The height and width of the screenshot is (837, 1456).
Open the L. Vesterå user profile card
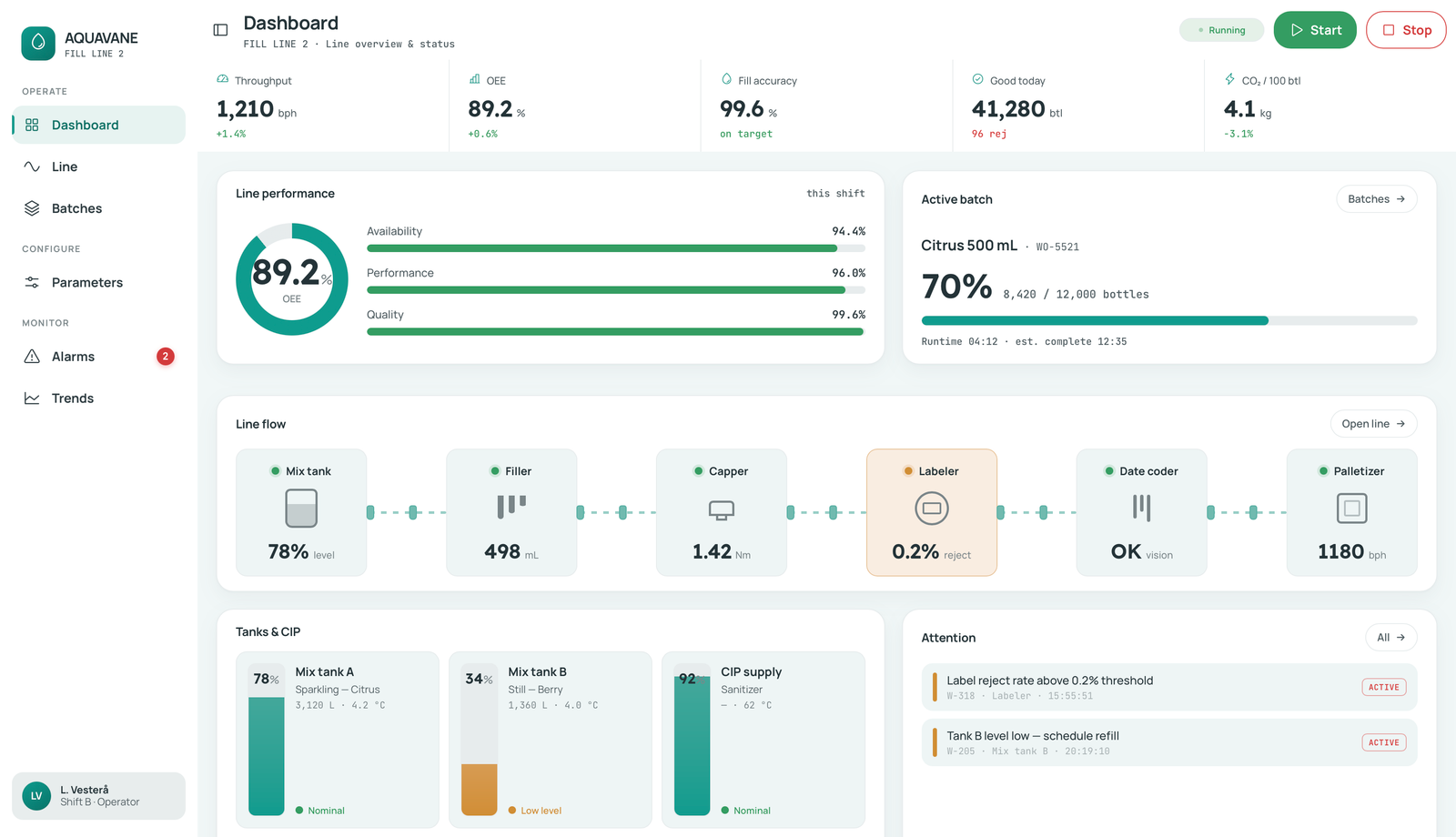[98, 796]
